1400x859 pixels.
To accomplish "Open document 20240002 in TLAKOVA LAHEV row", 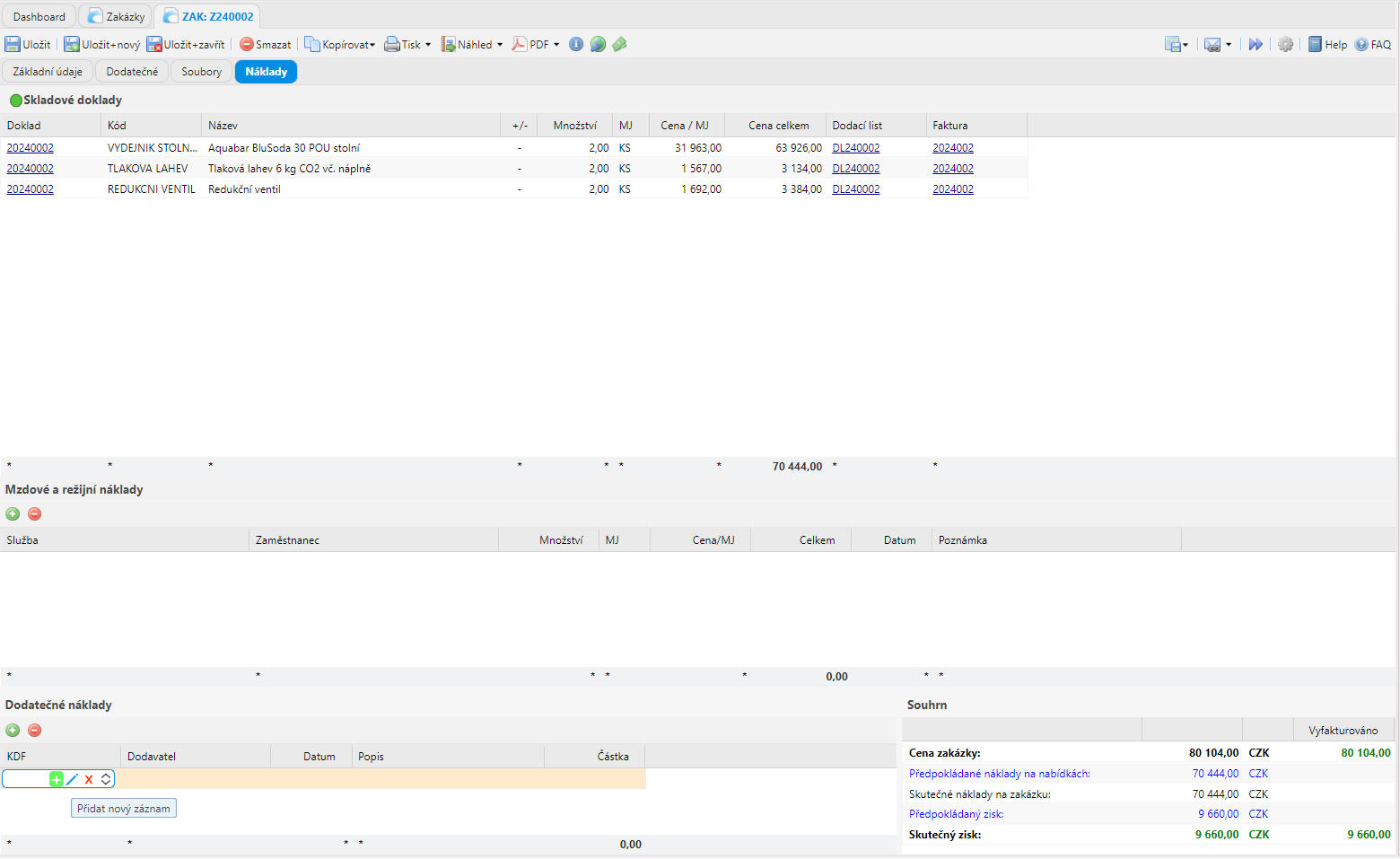I will [x=30, y=169].
